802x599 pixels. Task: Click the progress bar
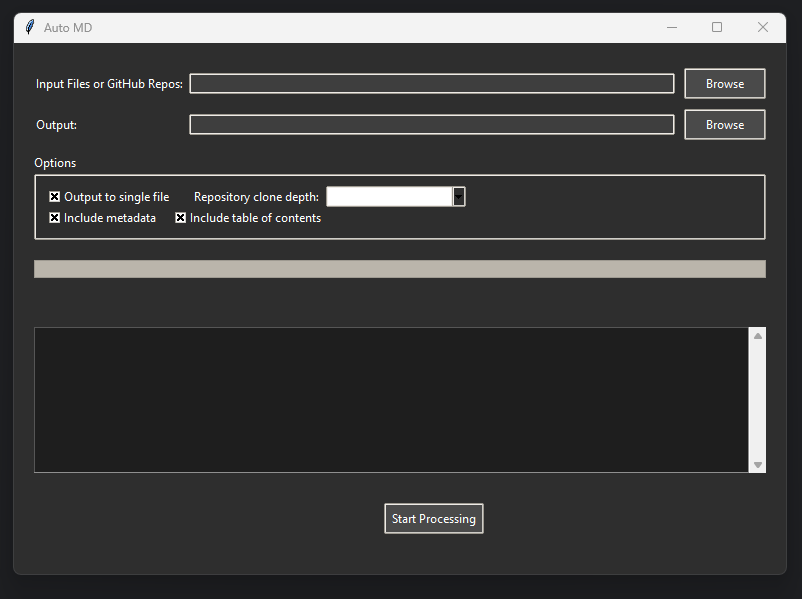(400, 269)
